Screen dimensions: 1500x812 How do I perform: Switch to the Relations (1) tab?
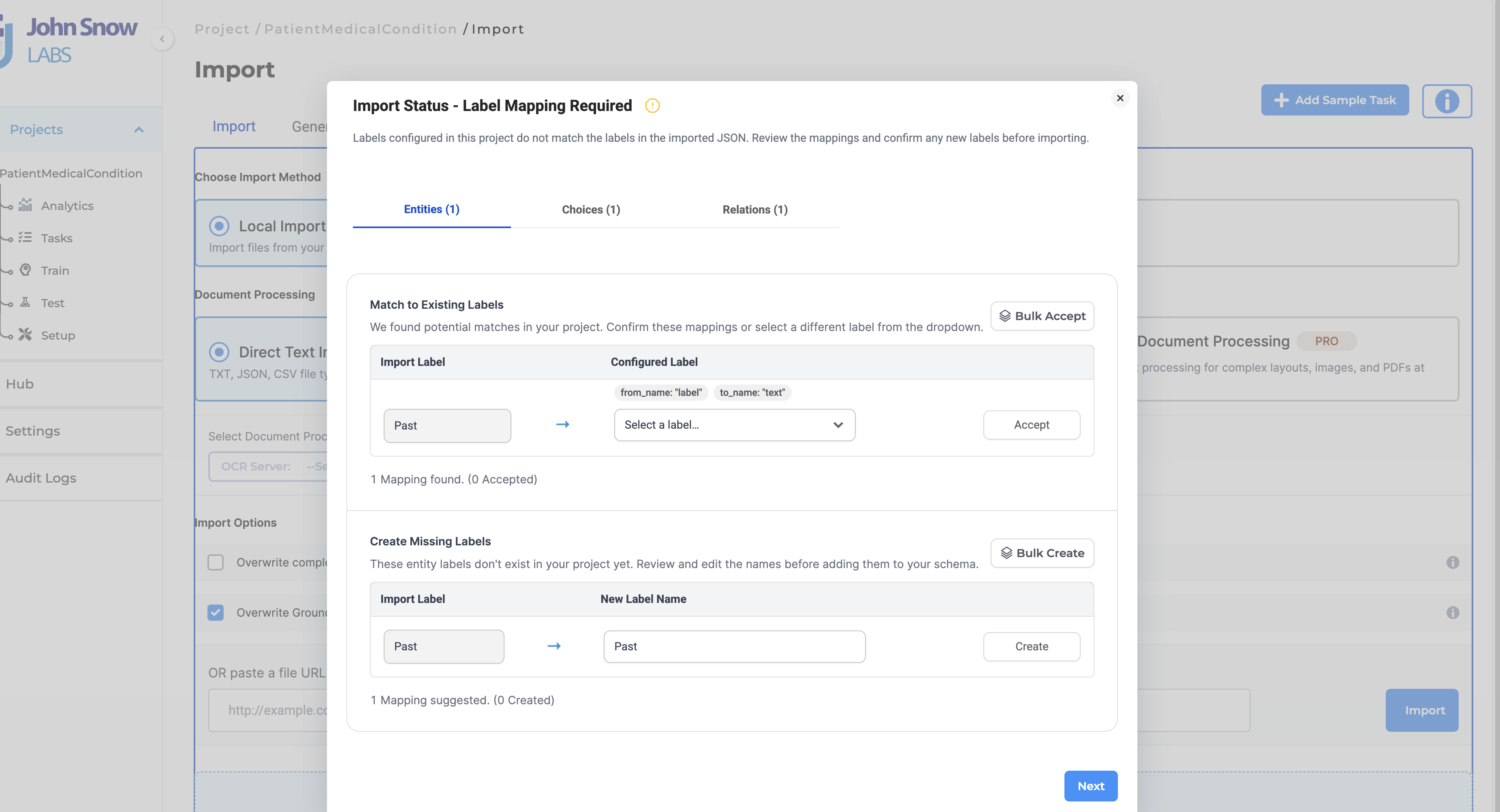[x=754, y=210]
